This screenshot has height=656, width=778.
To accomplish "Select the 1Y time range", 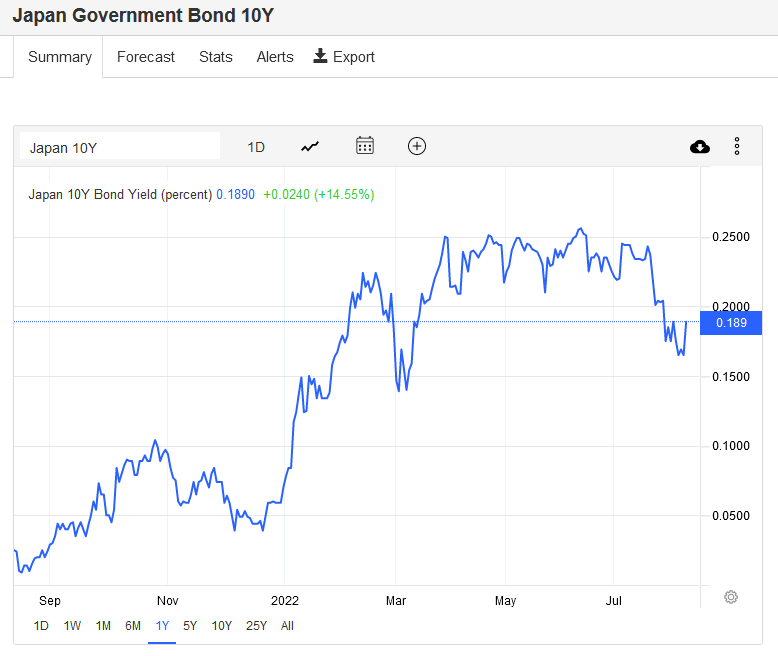I will tap(162, 626).
